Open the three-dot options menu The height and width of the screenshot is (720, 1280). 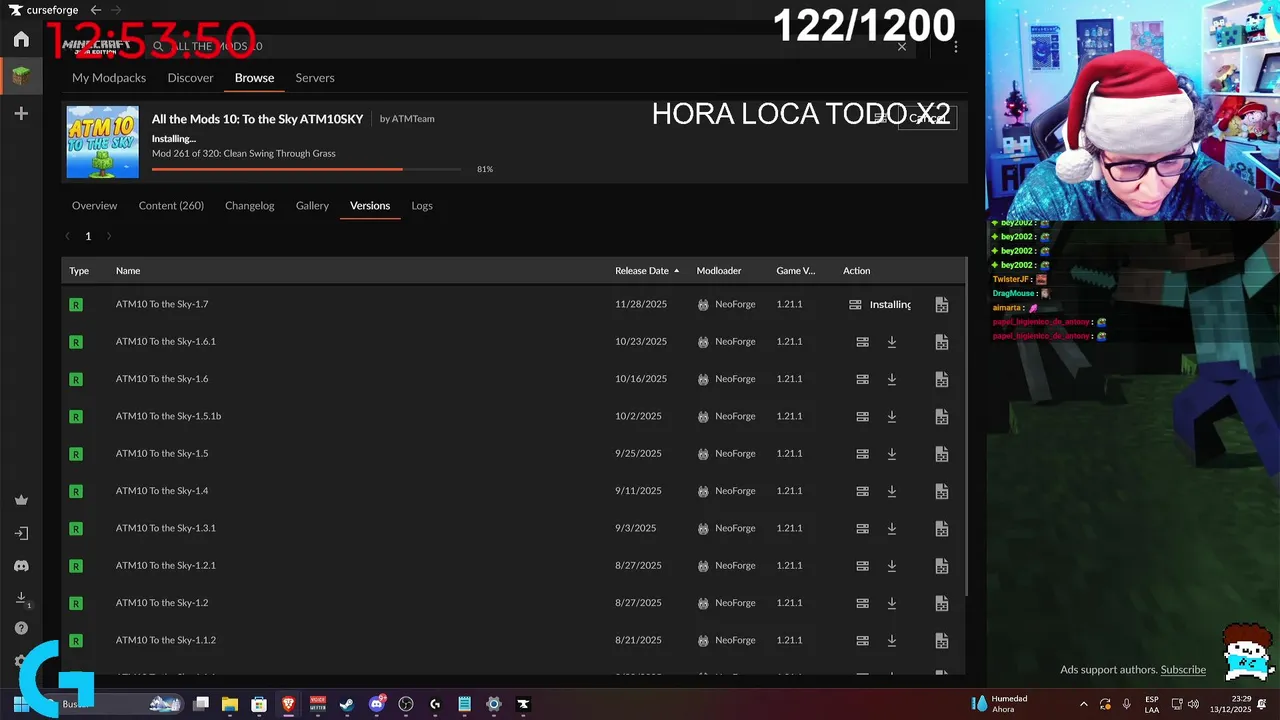[956, 46]
